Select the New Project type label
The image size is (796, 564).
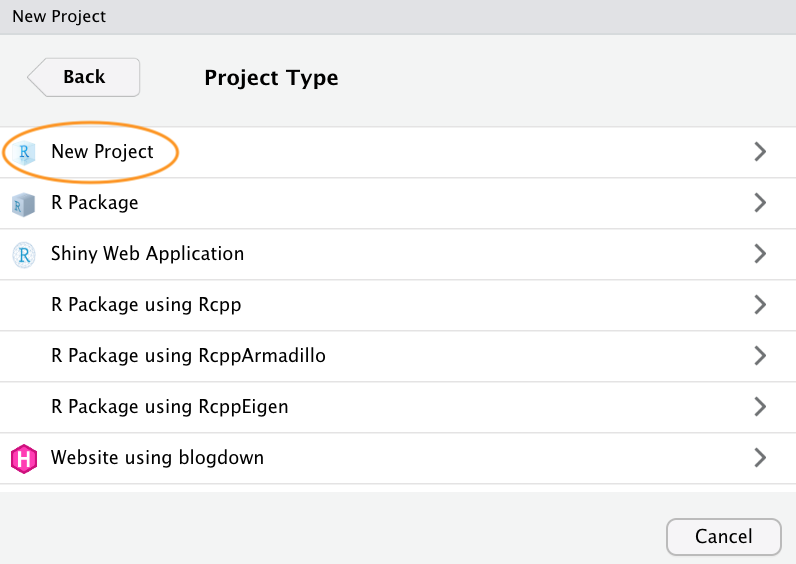pos(102,152)
